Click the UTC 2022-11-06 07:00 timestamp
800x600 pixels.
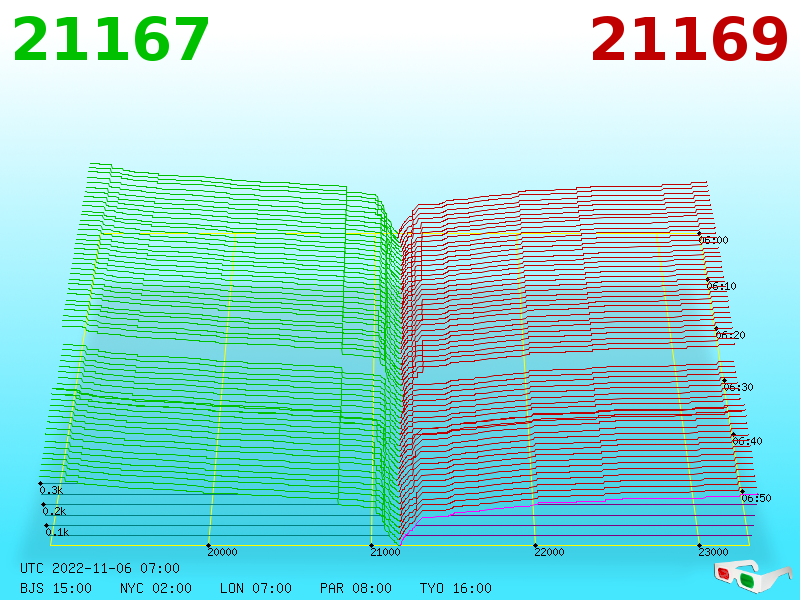point(100,568)
